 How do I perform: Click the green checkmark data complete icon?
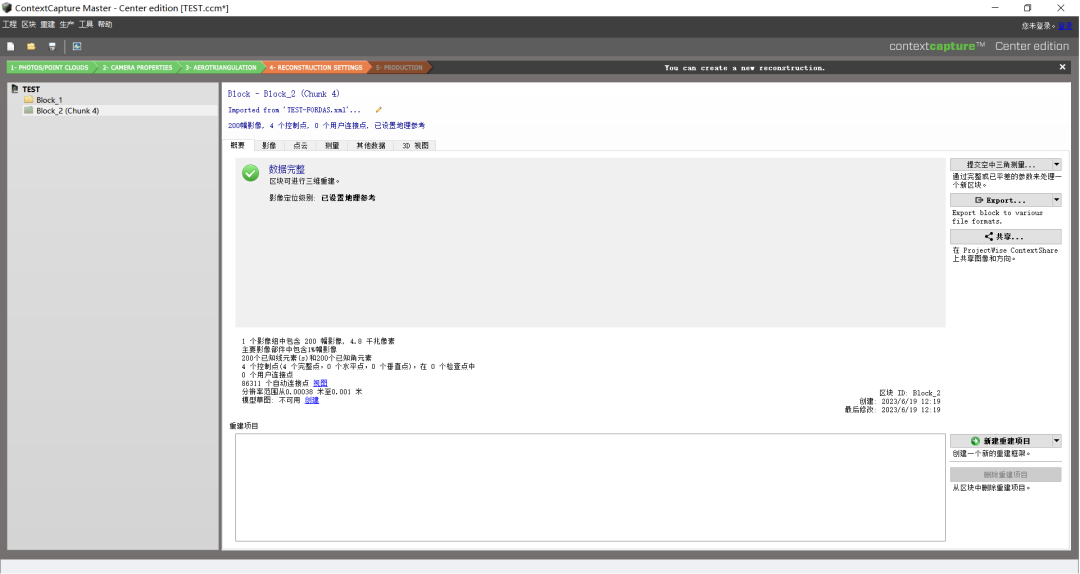(251, 173)
